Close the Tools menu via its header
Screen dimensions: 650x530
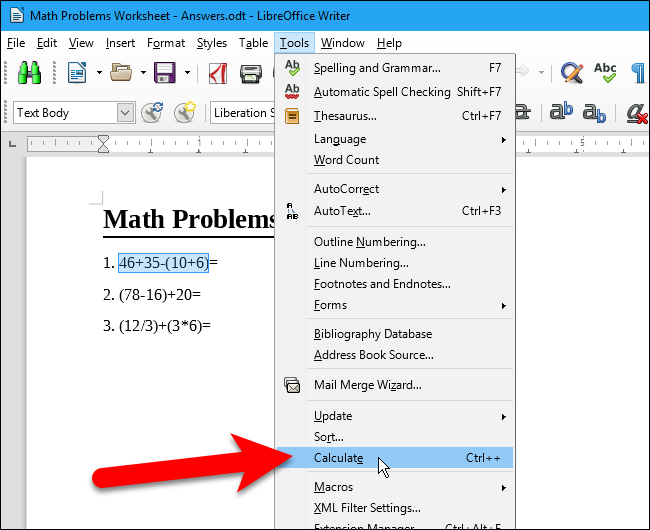point(294,43)
